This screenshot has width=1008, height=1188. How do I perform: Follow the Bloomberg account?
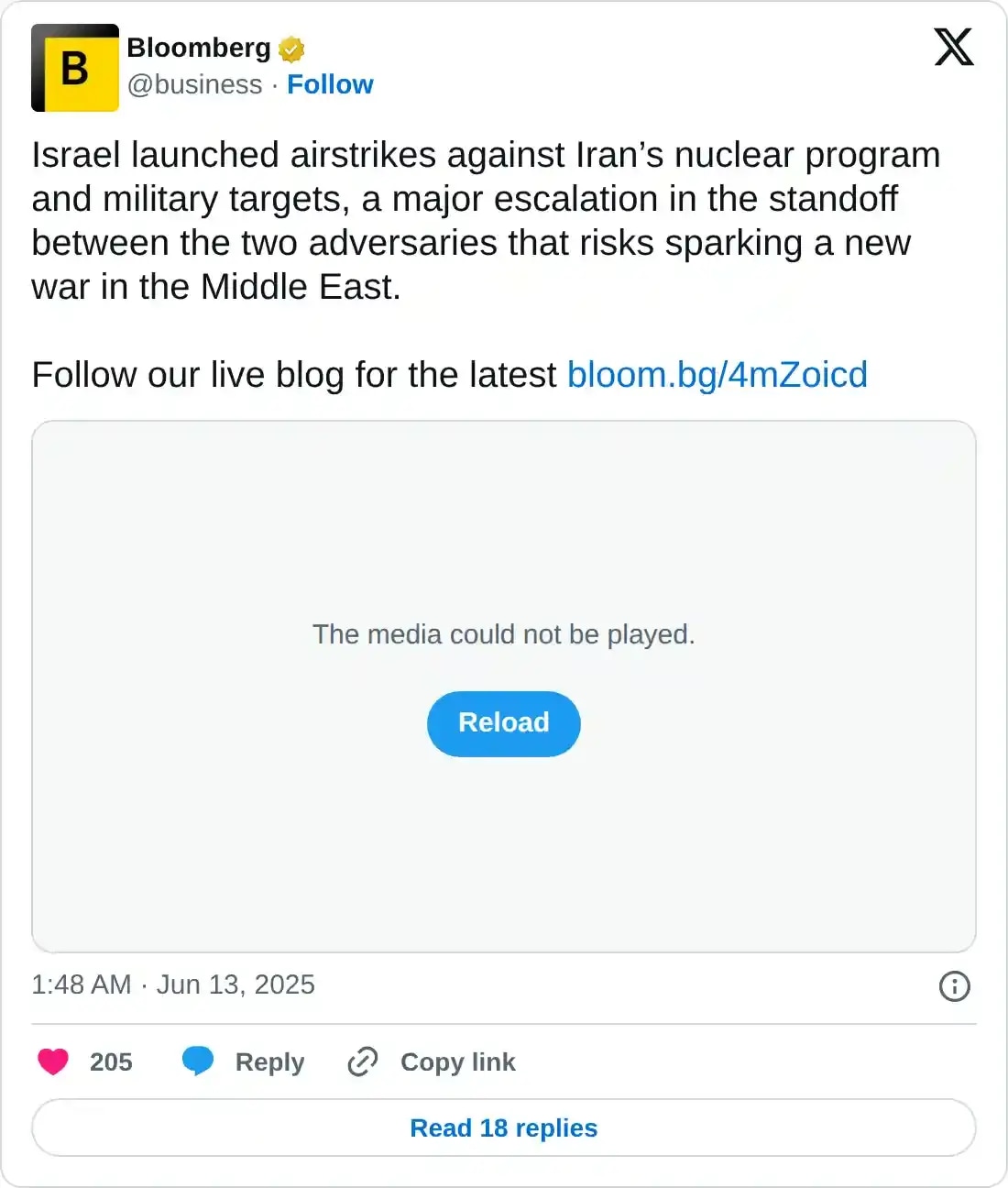[x=331, y=84]
